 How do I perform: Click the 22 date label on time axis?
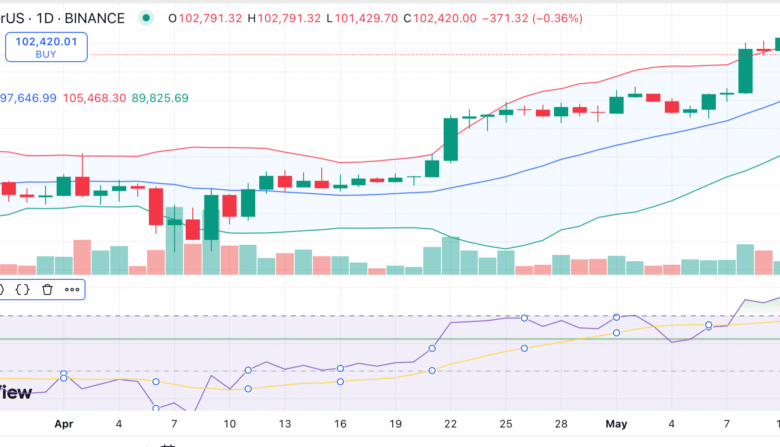point(451,424)
